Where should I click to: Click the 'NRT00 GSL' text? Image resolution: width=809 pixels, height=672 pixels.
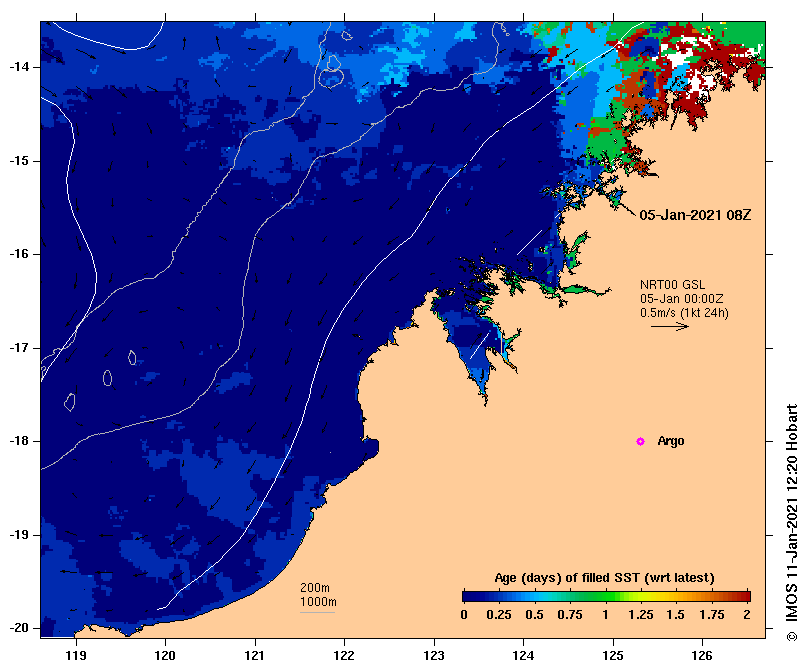pyautogui.click(x=672, y=285)
